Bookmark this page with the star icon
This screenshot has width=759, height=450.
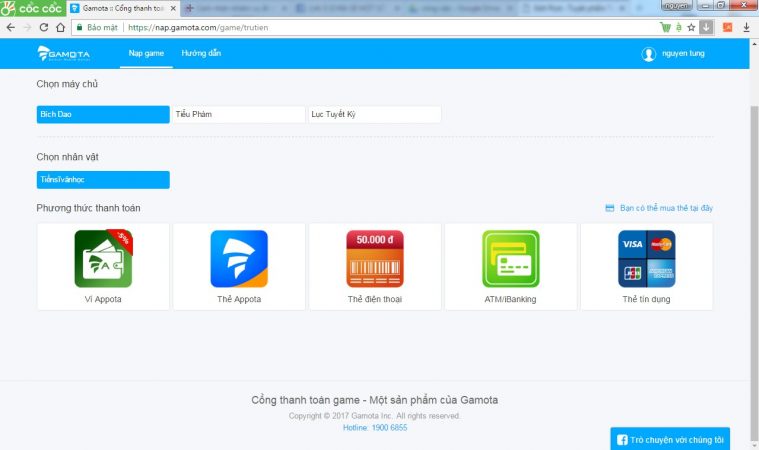pyautogui.click(x=691, y=28)
